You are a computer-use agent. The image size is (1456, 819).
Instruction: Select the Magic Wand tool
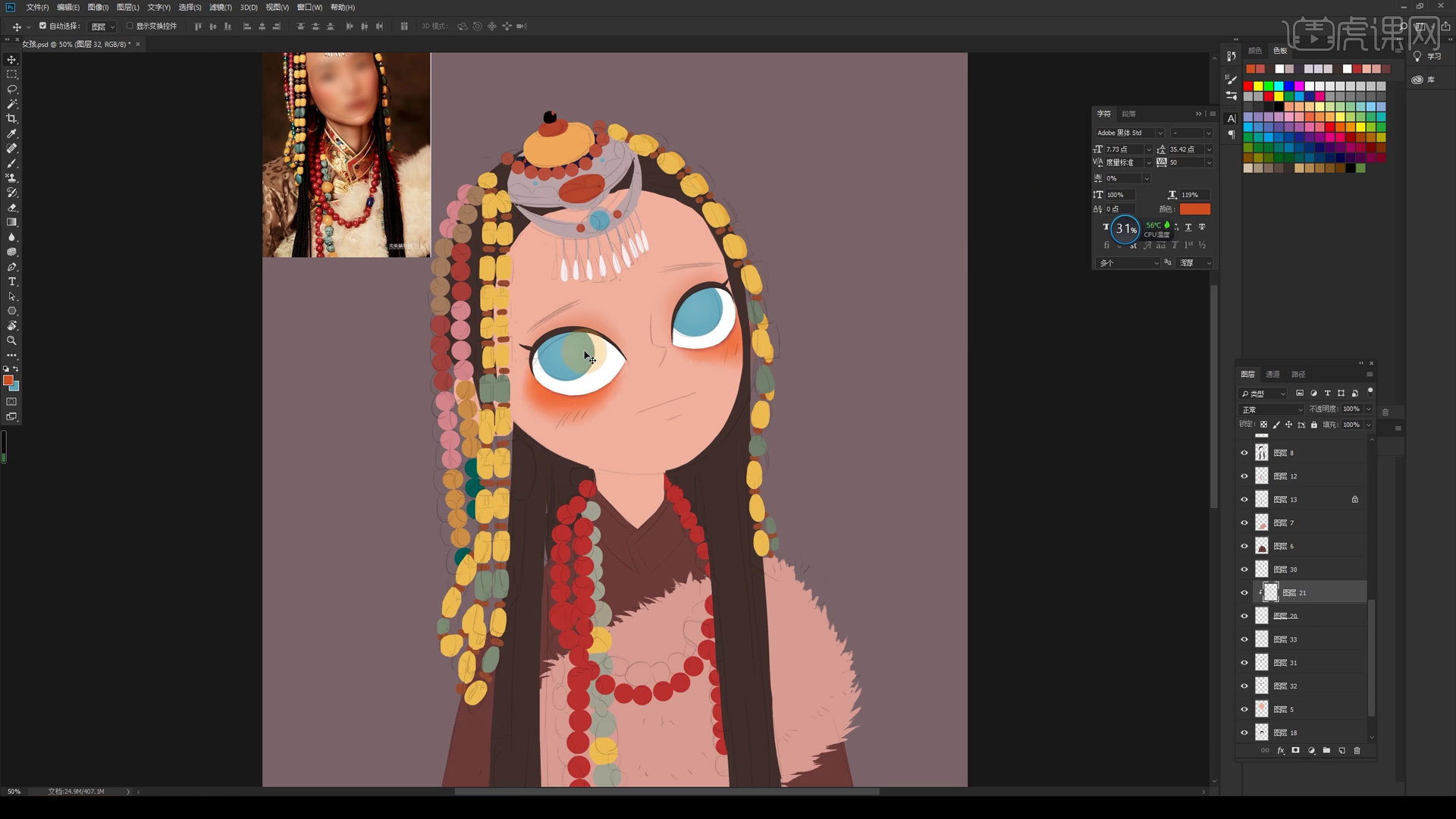(x=11, y=104)
